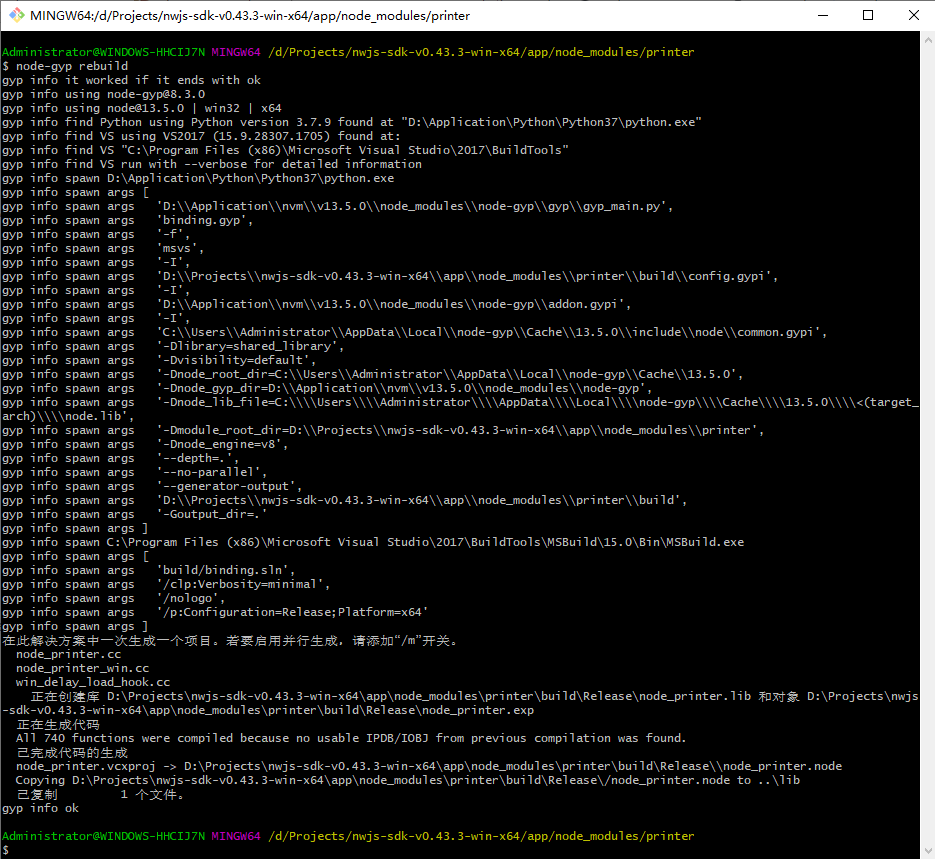The width and height of the screenshot is (935, 859).
Task: Maximize the MINGW64 terminal window
Action: (868, 15)
